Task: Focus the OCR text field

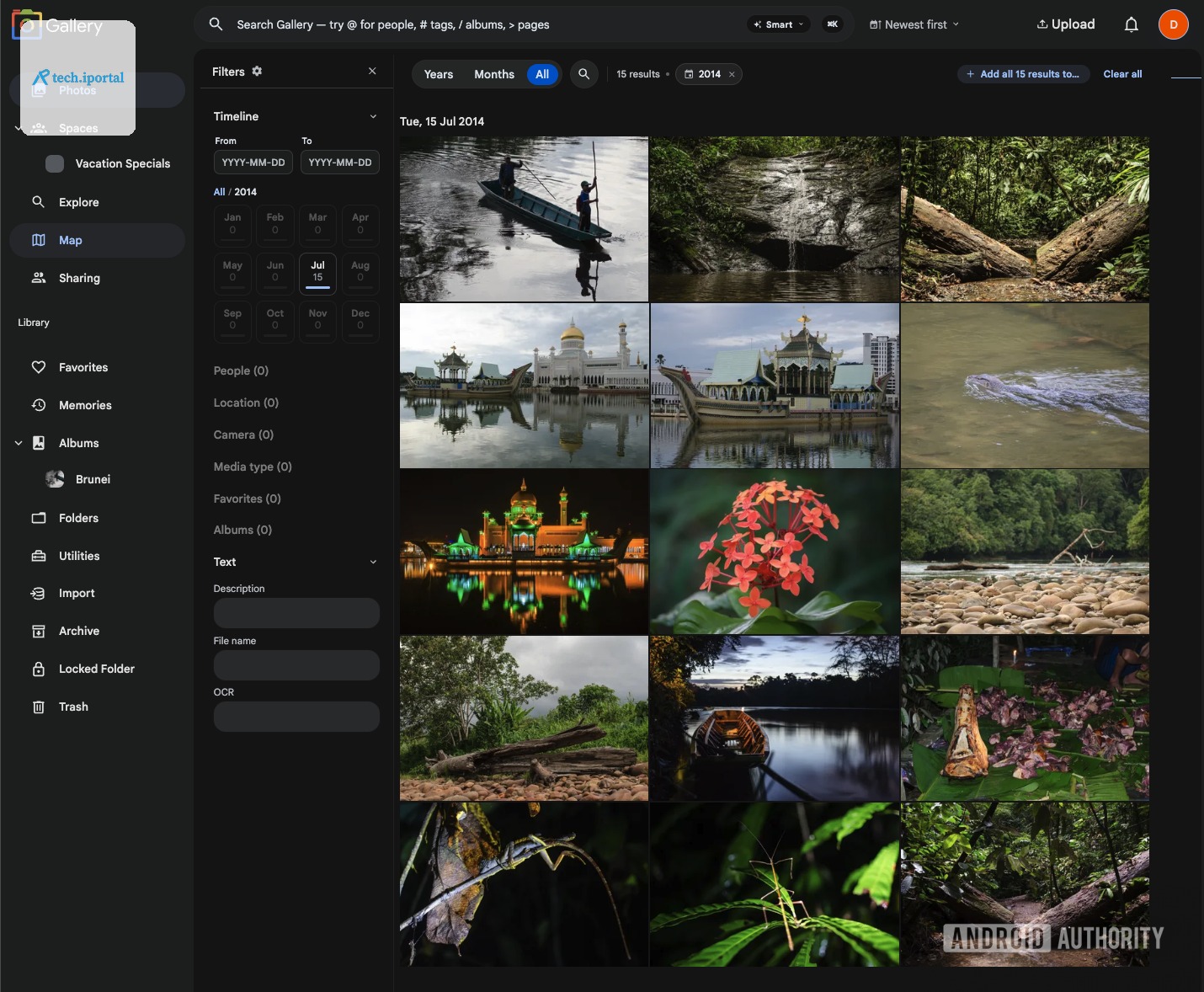Action: 296,717
